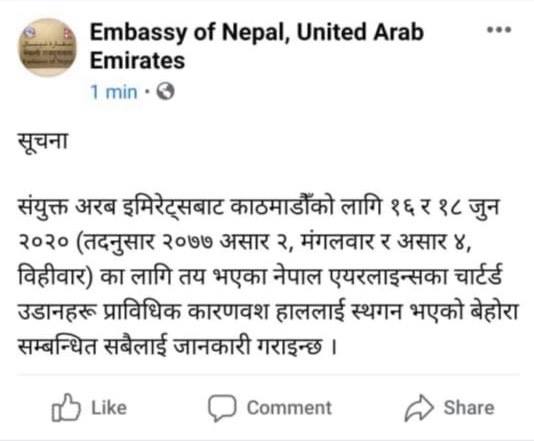The image size is (534, 441).
Task: Click the Share button label
Action: click(469, 408)
